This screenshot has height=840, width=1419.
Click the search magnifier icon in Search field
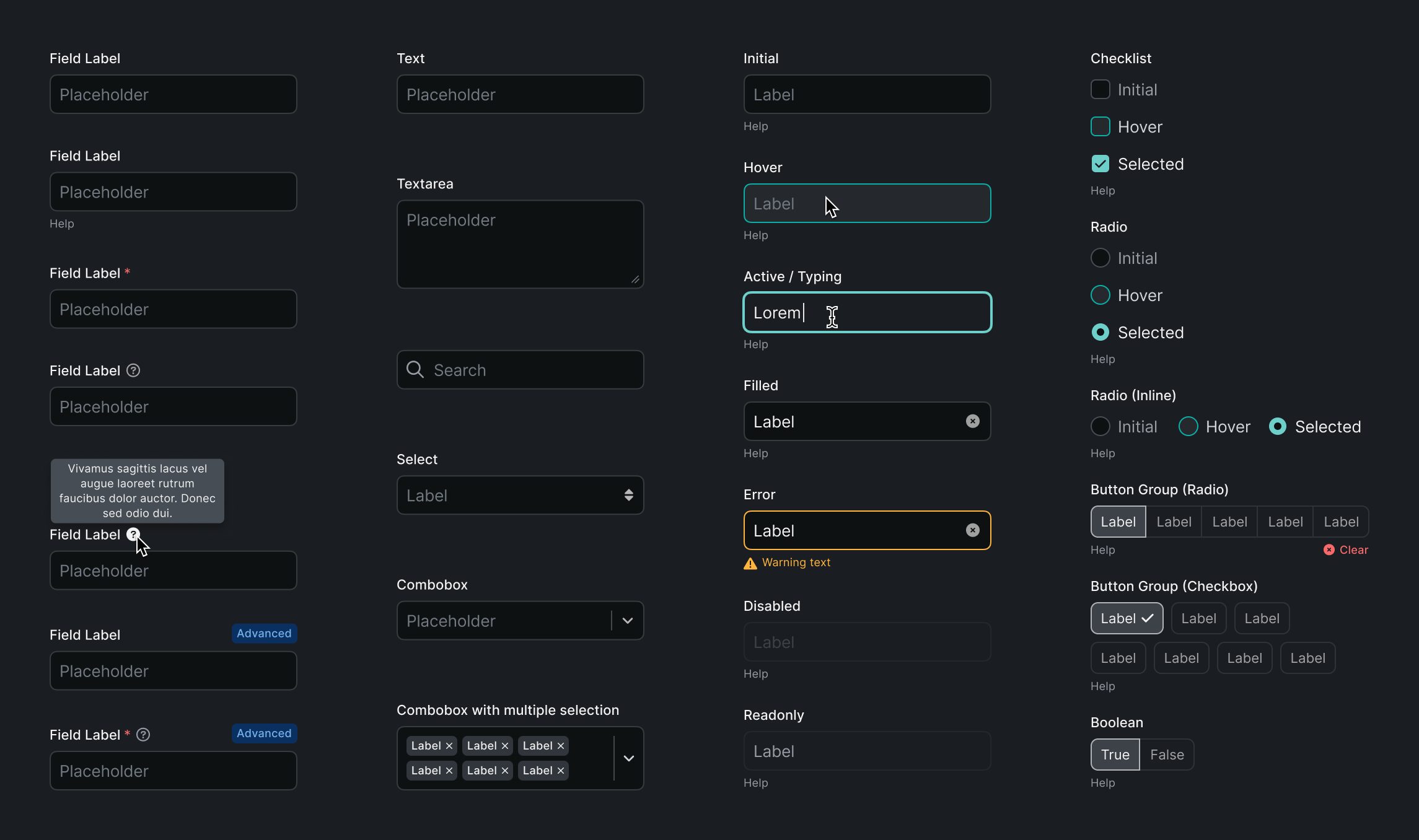click(x=415, y=370)
